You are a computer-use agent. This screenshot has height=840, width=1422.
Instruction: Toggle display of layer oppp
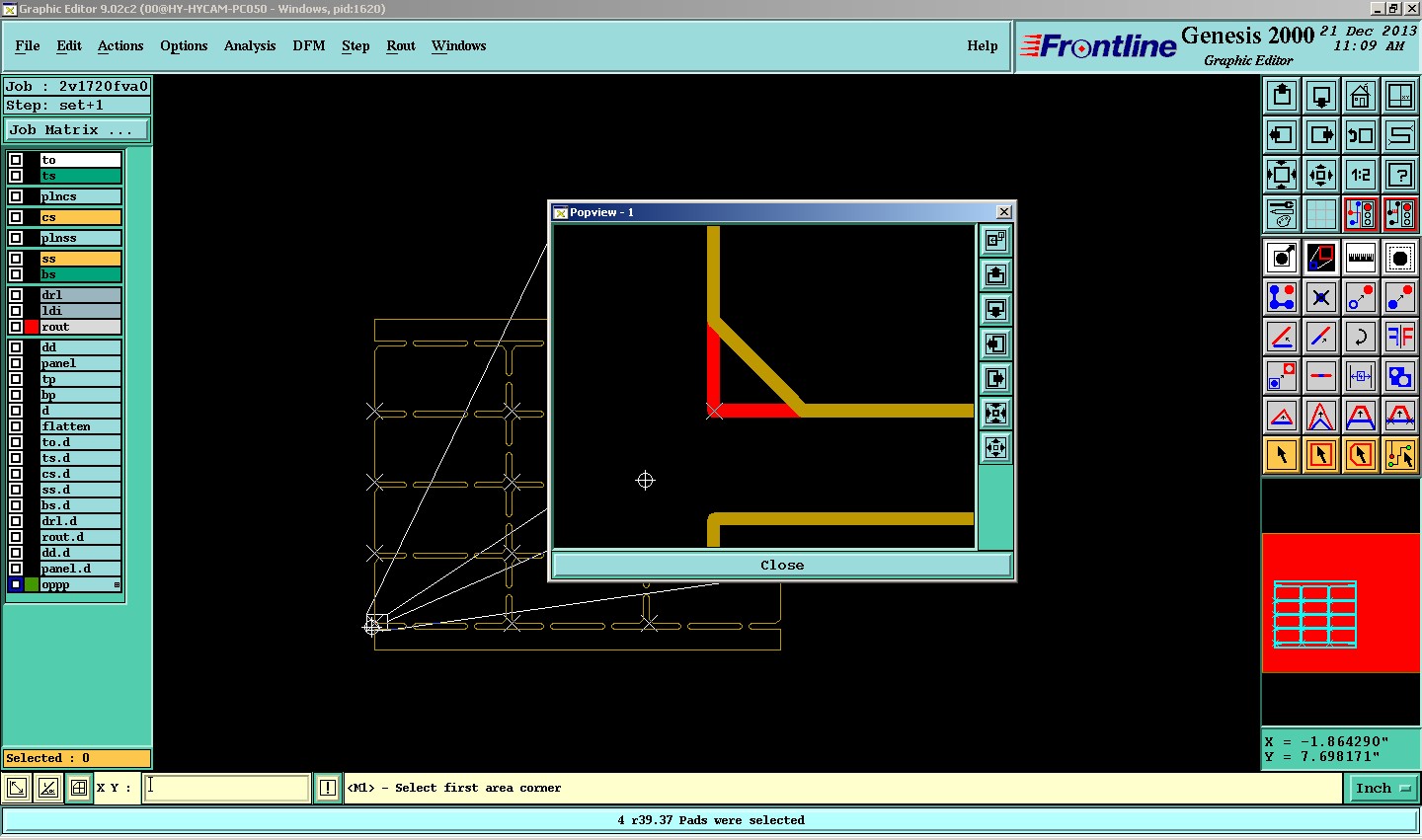(x=16, y=585)
